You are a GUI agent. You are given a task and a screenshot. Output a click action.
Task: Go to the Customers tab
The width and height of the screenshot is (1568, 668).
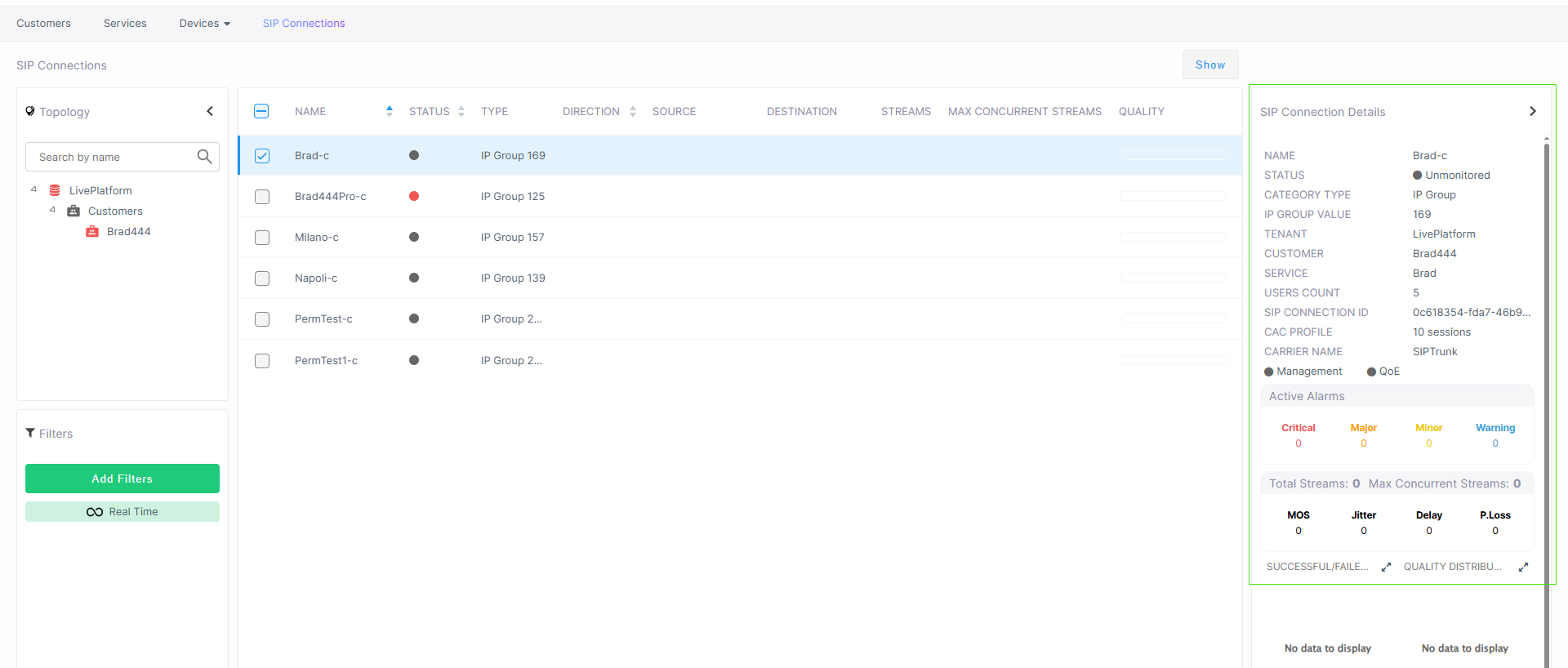pyautogui.click(x=43, y=24)
